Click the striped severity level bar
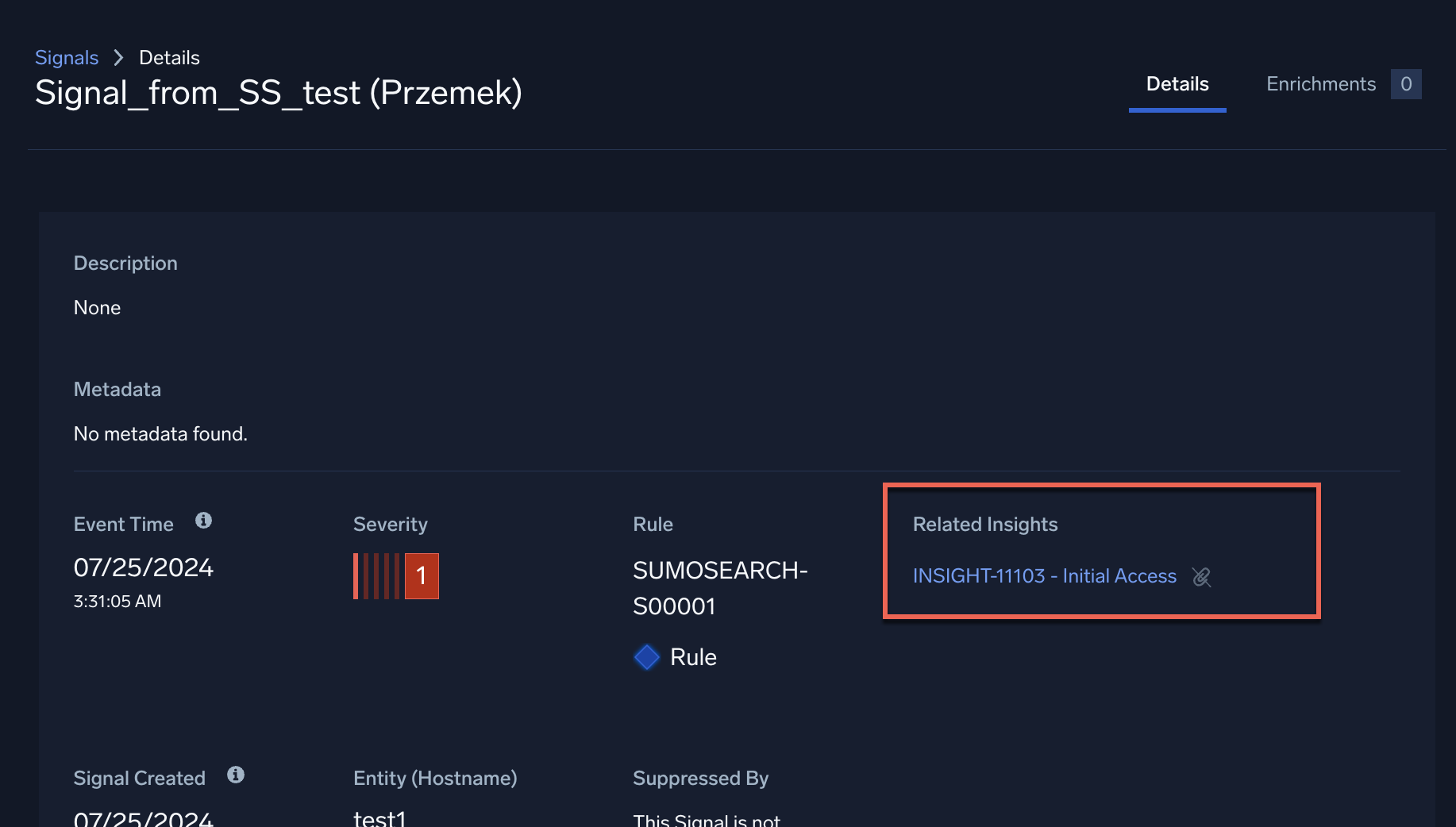The width and height of the screenshot is (1456, 827). tap(376, 576)
